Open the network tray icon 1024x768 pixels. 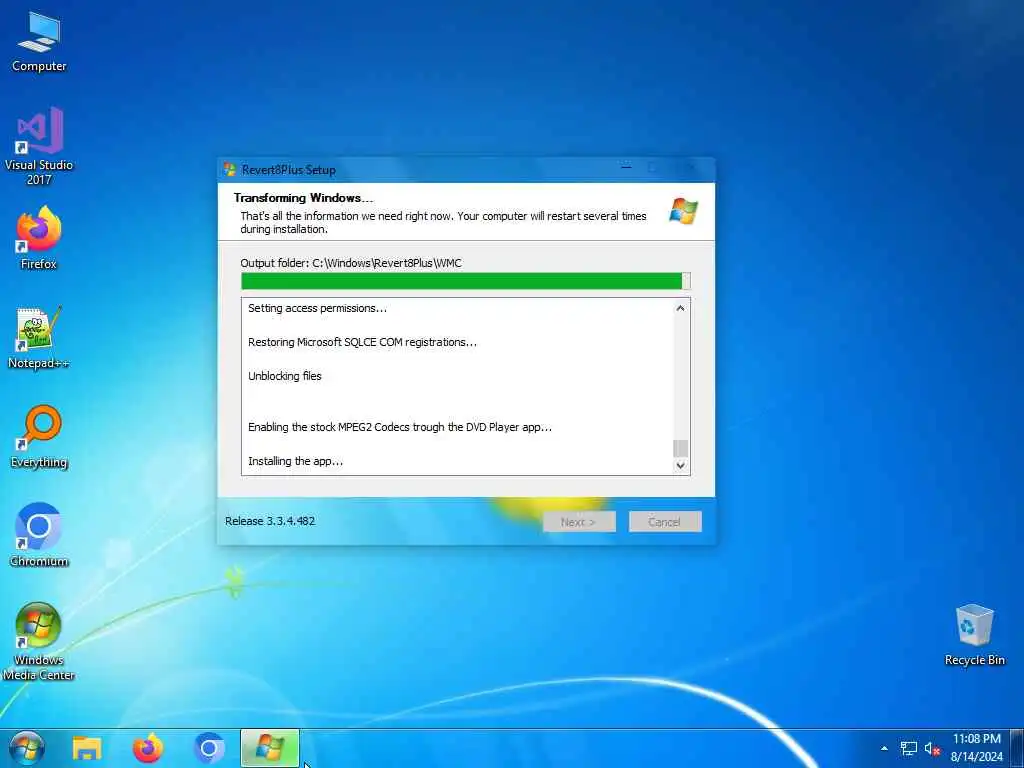(x=908, y=748)
